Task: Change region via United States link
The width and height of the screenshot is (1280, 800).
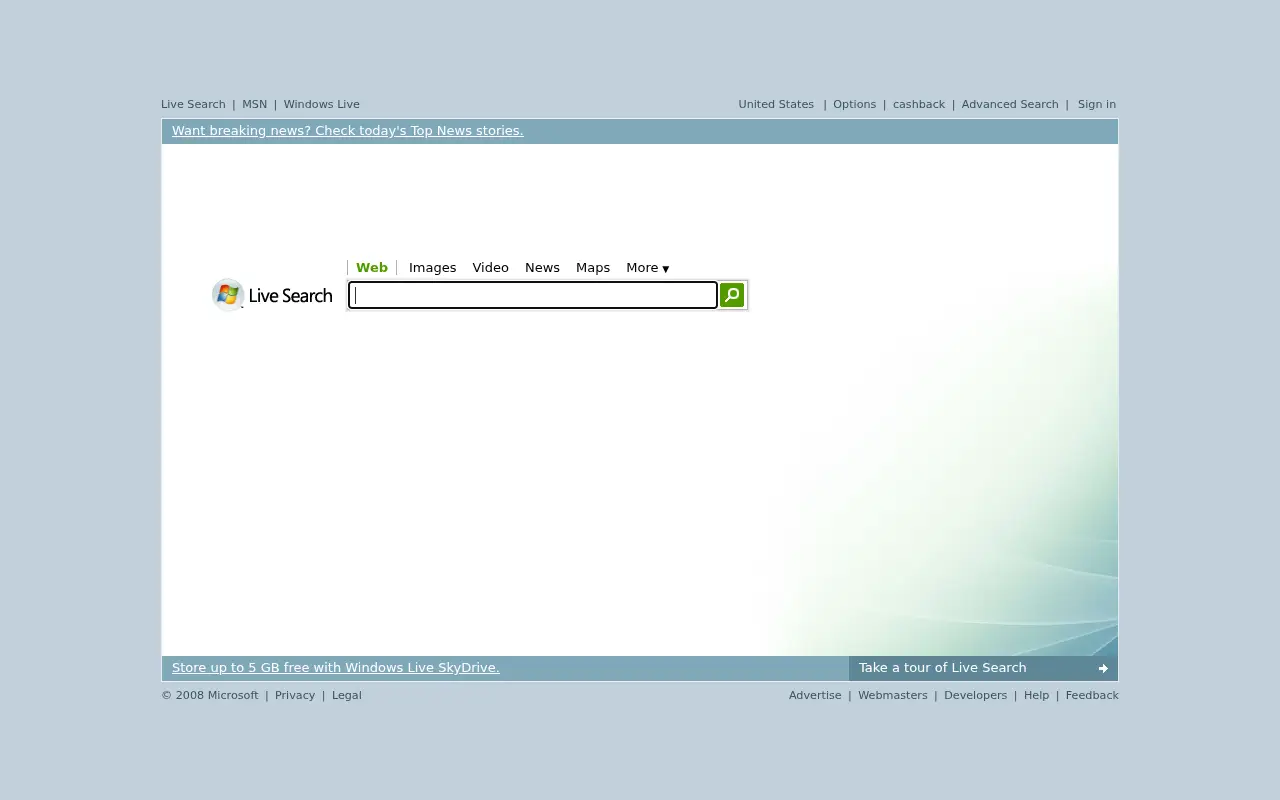Action: 776,104
